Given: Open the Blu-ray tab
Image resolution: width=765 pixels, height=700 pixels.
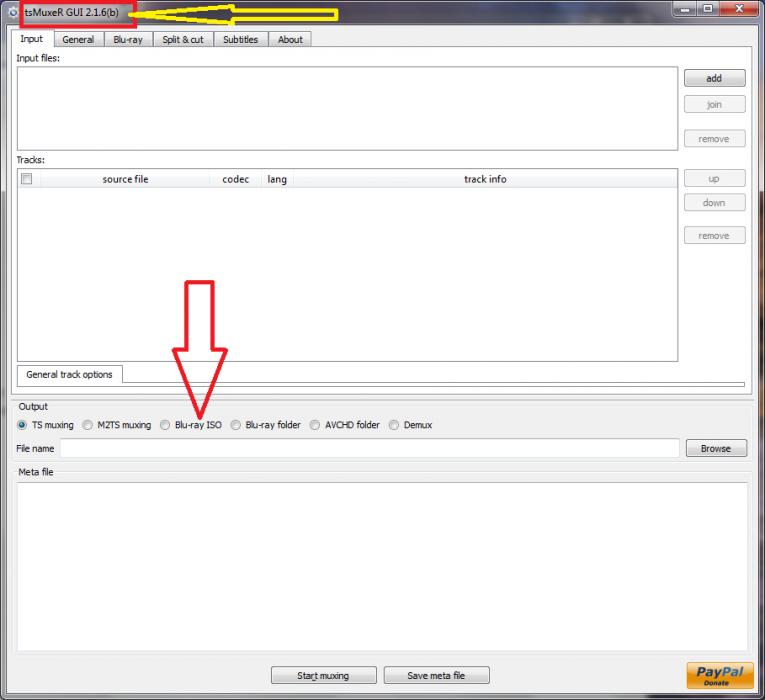Looking at the screenshot, I should tap(128, 40).
